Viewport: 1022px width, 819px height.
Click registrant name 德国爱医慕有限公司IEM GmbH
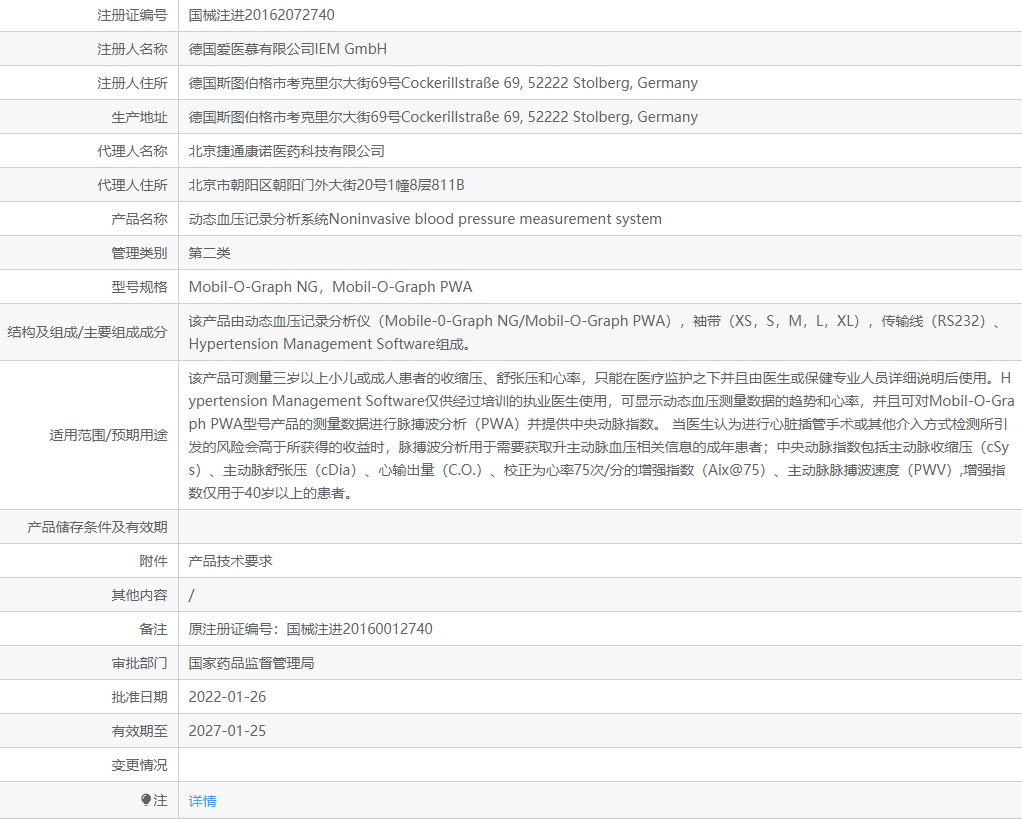coord(287,49)
